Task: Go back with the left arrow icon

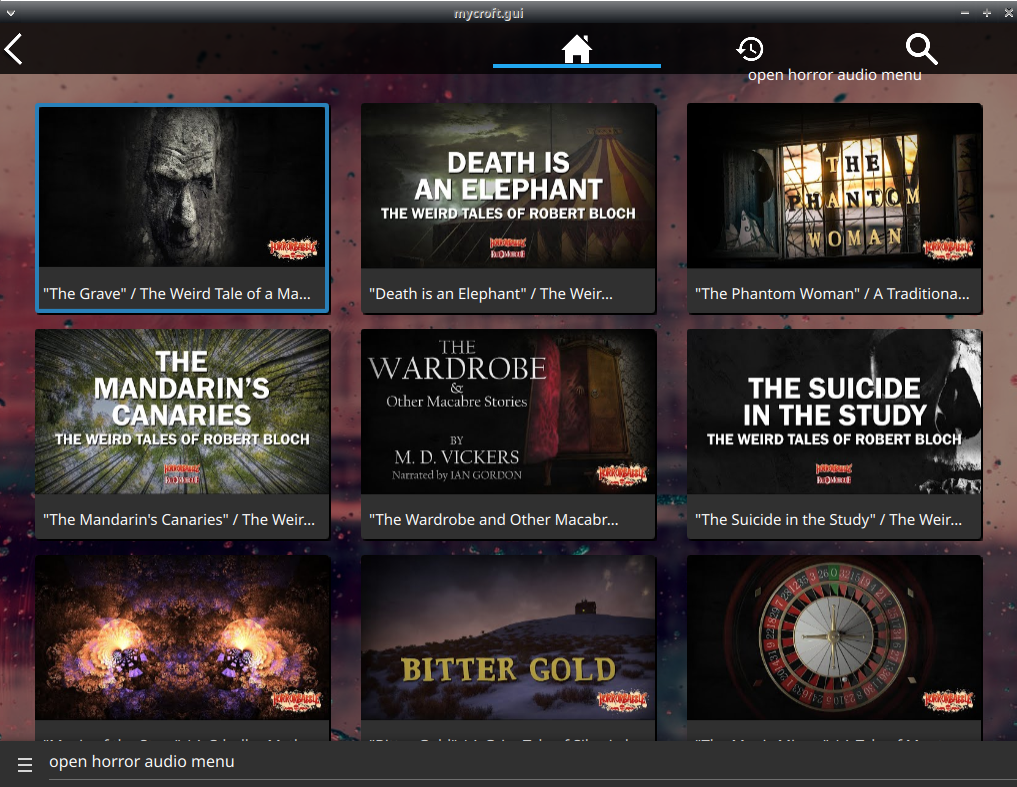Action: (x=14, y=49)
